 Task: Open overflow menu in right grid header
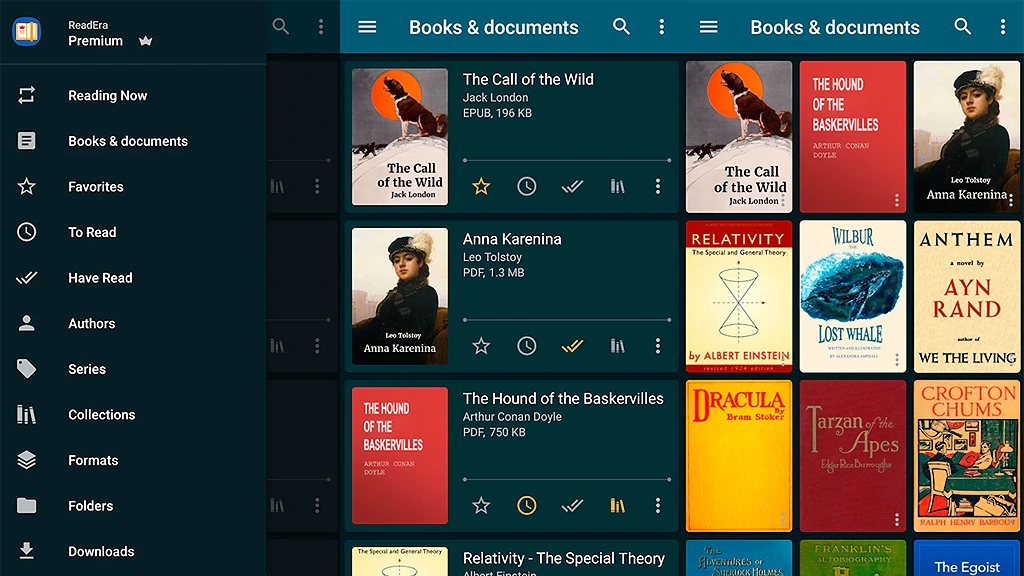click(x=1003, y=27)
